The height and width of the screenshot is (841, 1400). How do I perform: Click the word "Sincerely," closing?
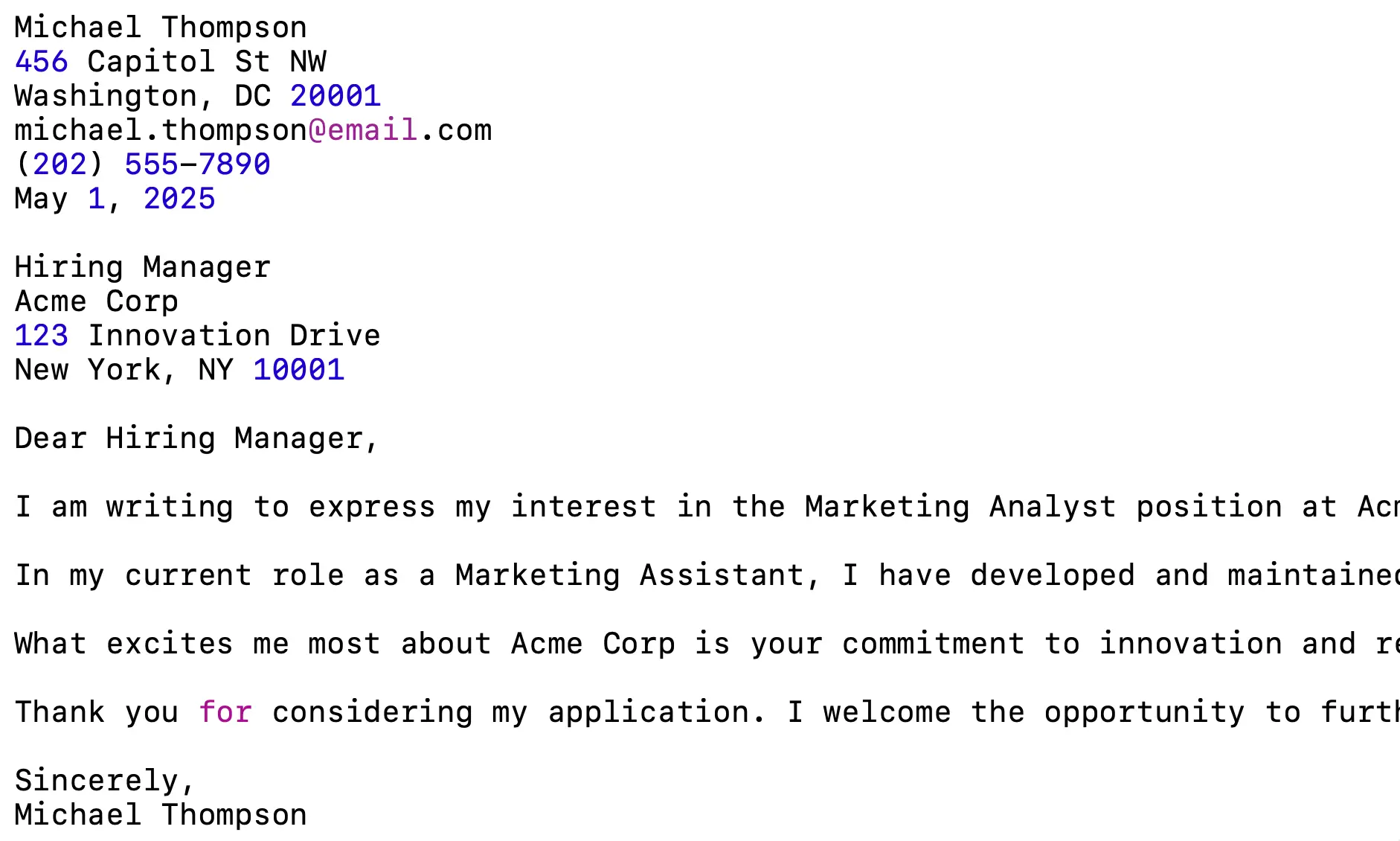105,781
